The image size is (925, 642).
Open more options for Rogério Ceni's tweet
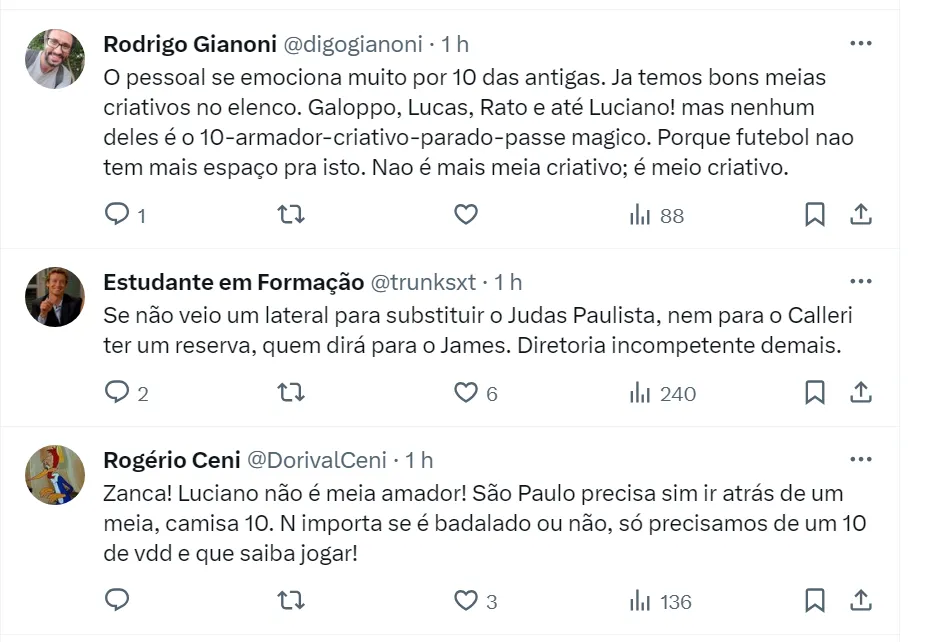860,460
